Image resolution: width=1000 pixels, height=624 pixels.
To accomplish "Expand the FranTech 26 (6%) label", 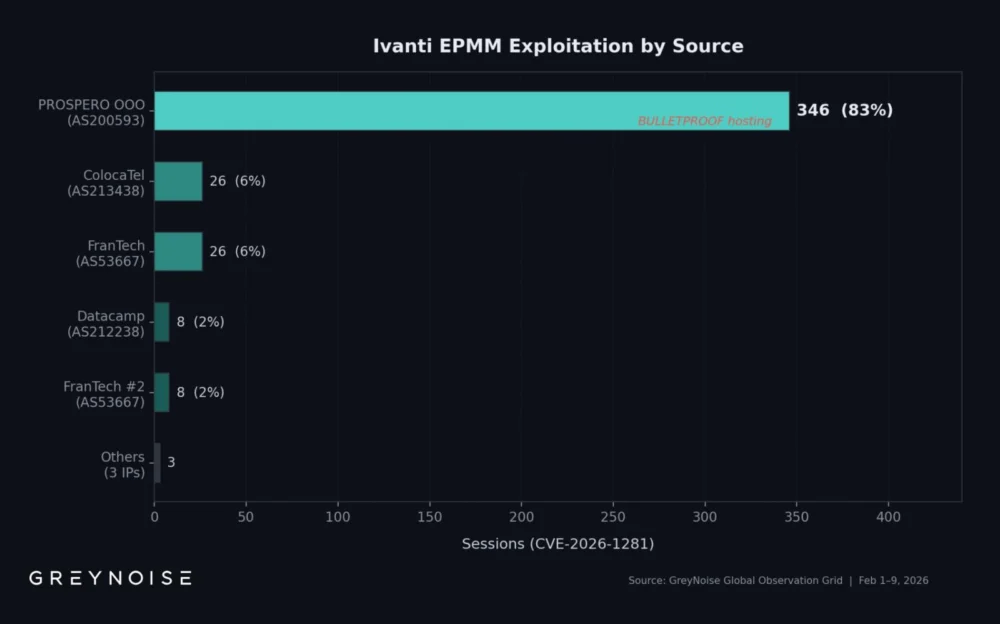I will 239,251.
